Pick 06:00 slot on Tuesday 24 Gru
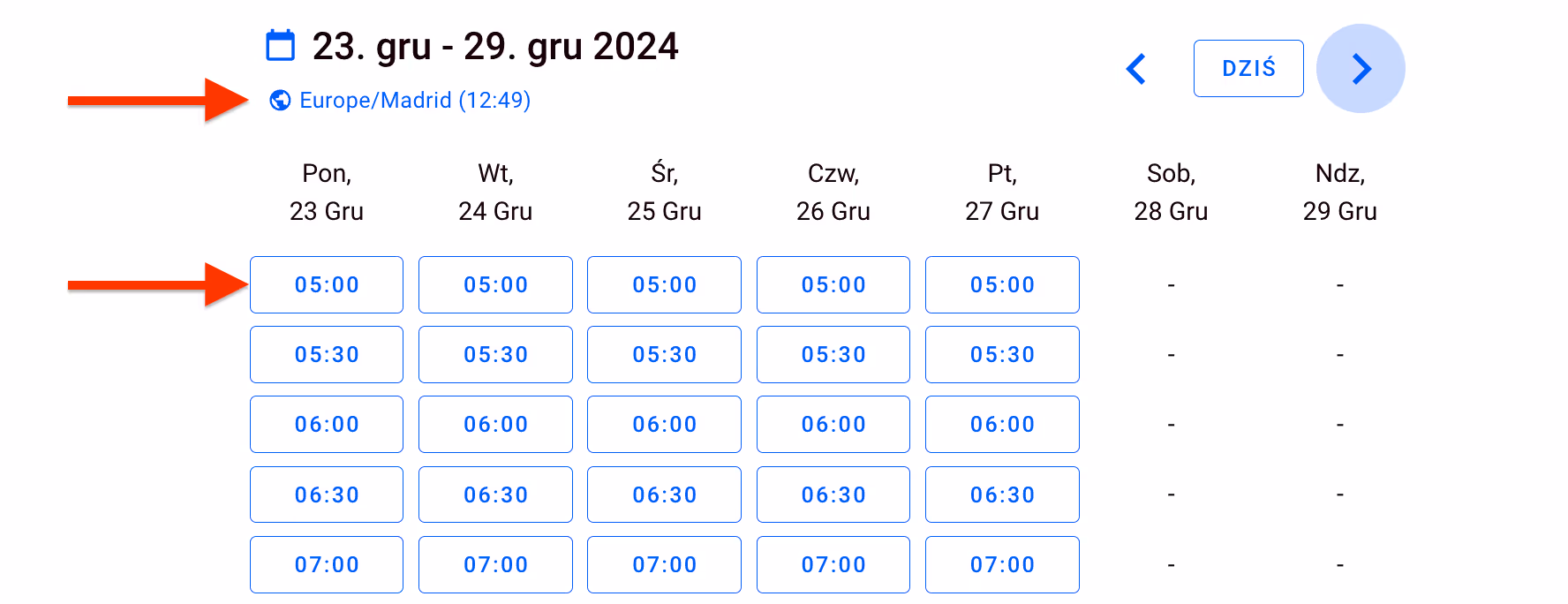The height and width of the screenshot is (604, 1568). 495,425
